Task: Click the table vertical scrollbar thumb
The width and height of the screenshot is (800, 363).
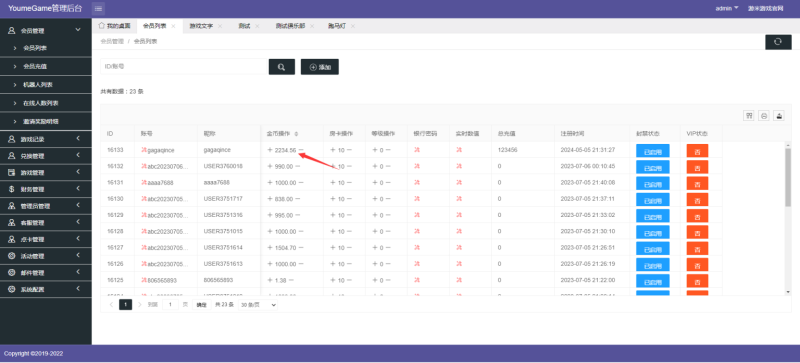Action: (x=788, y=178)
